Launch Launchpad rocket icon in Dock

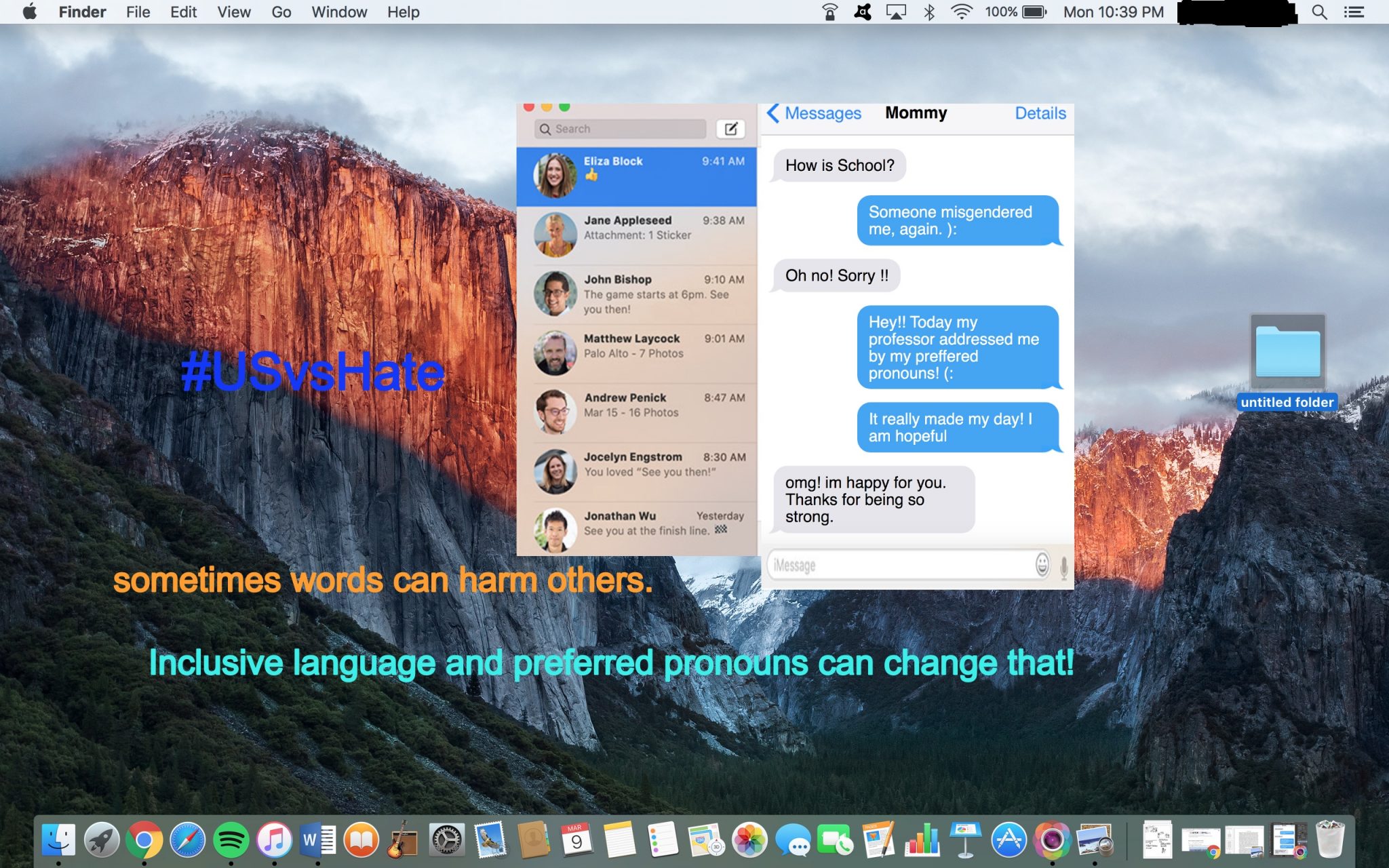click(102, 840)
